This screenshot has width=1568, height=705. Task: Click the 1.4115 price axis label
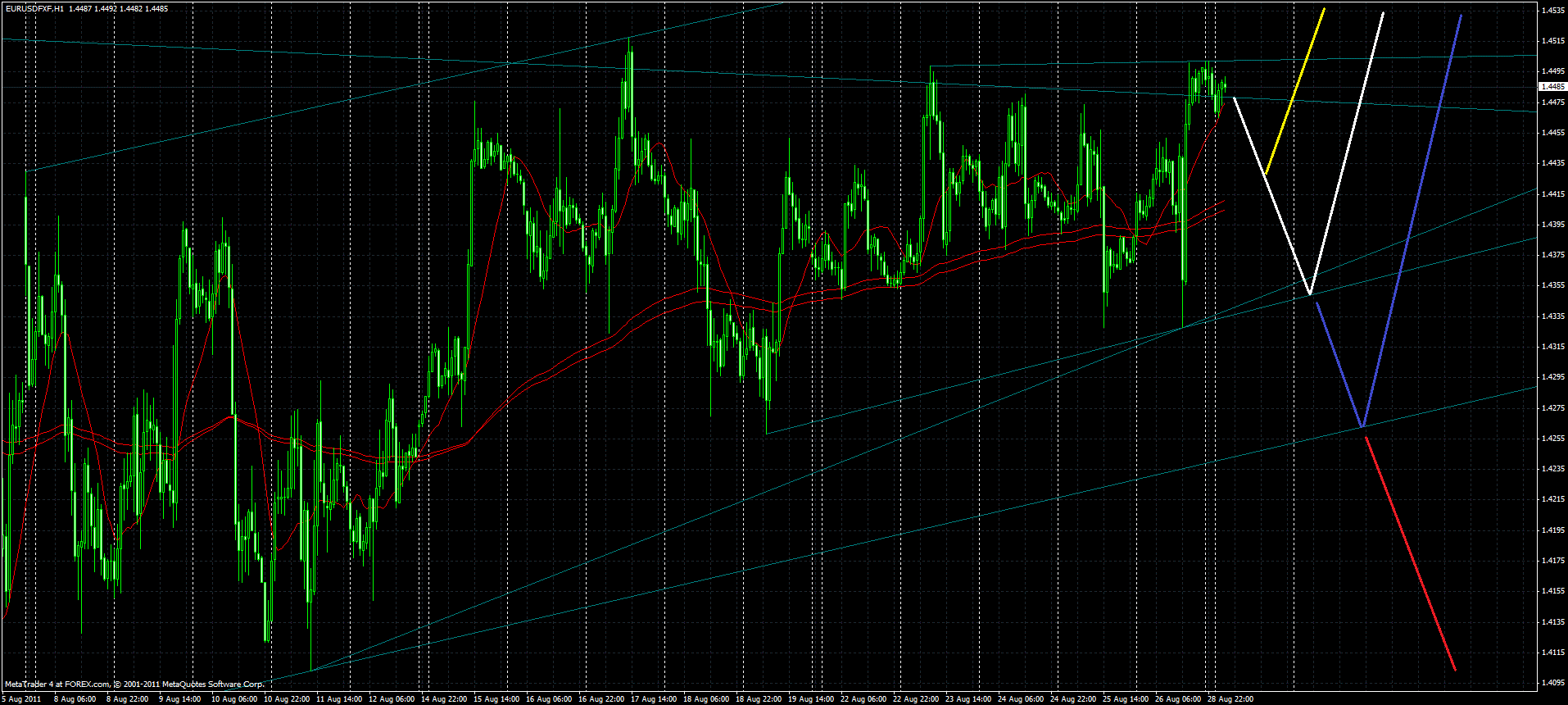click(x=1552, y=652)
